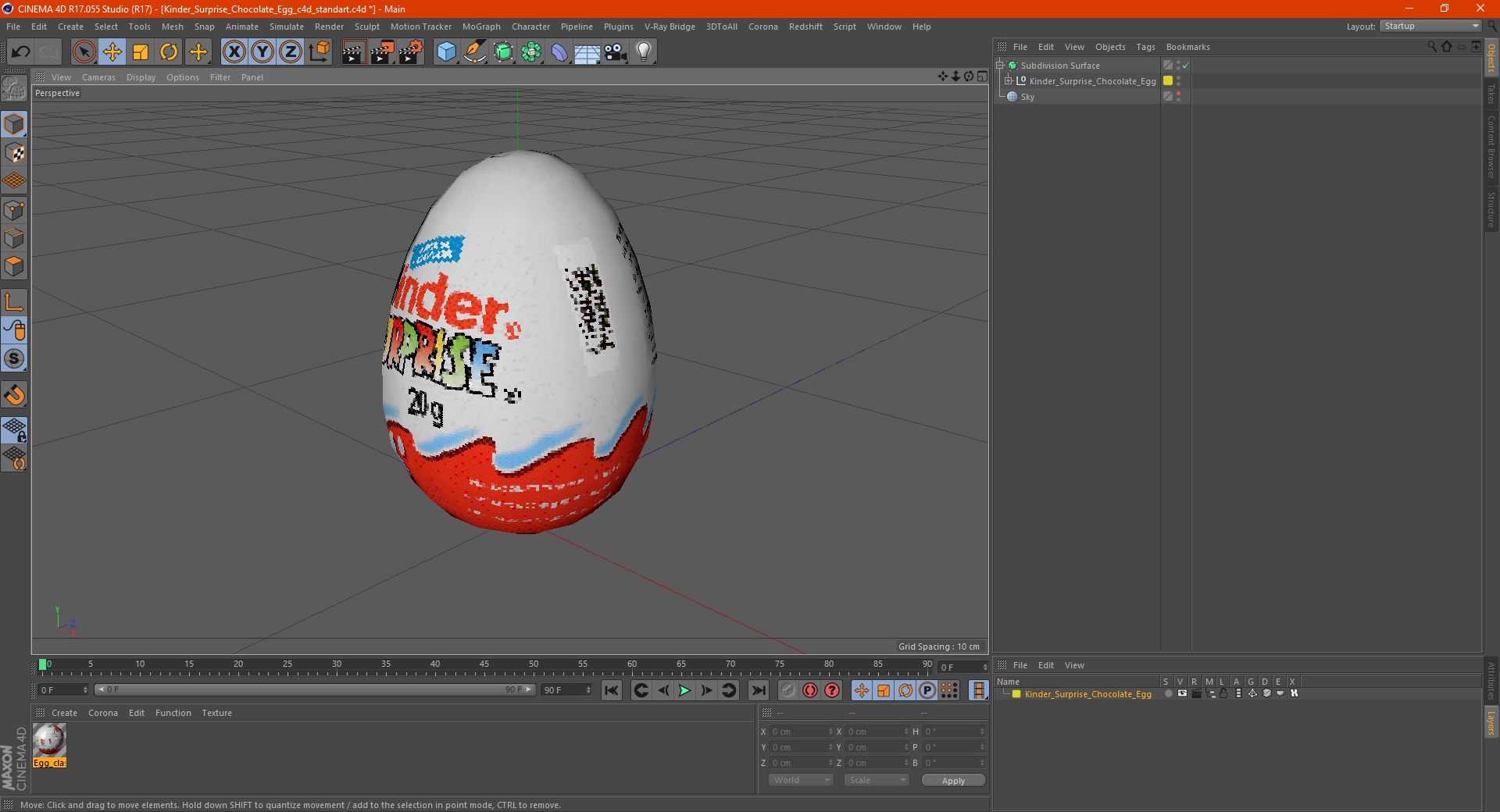Expand Kinder_Surprise_Chocolate_Egg object hierarchy
The height and width of the screenshot is (812, 1500).
tap(1009, 81)
